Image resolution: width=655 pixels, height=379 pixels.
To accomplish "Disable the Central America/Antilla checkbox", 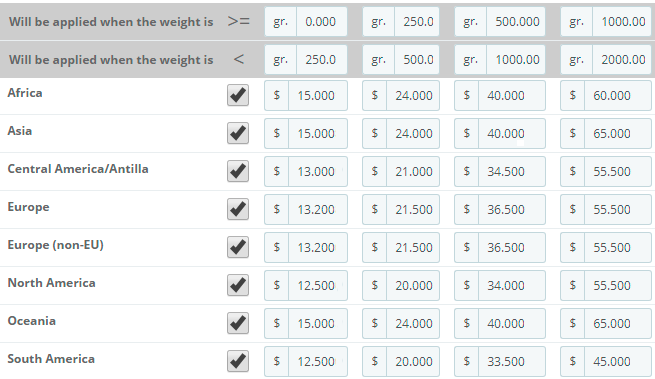I will (x=238, y=171).
